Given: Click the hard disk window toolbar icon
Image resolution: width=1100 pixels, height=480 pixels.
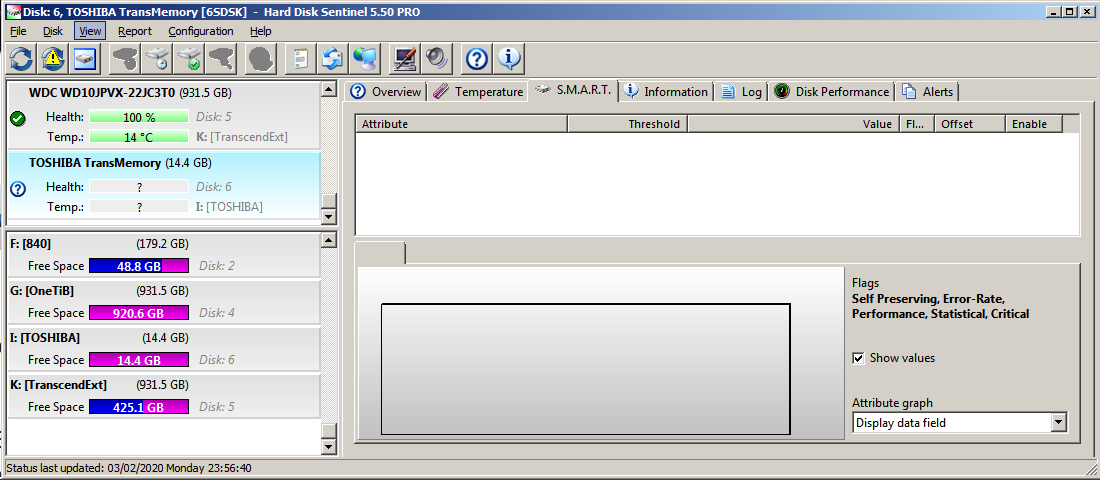Looking at the screenshot, I should (x=86, y=58).
